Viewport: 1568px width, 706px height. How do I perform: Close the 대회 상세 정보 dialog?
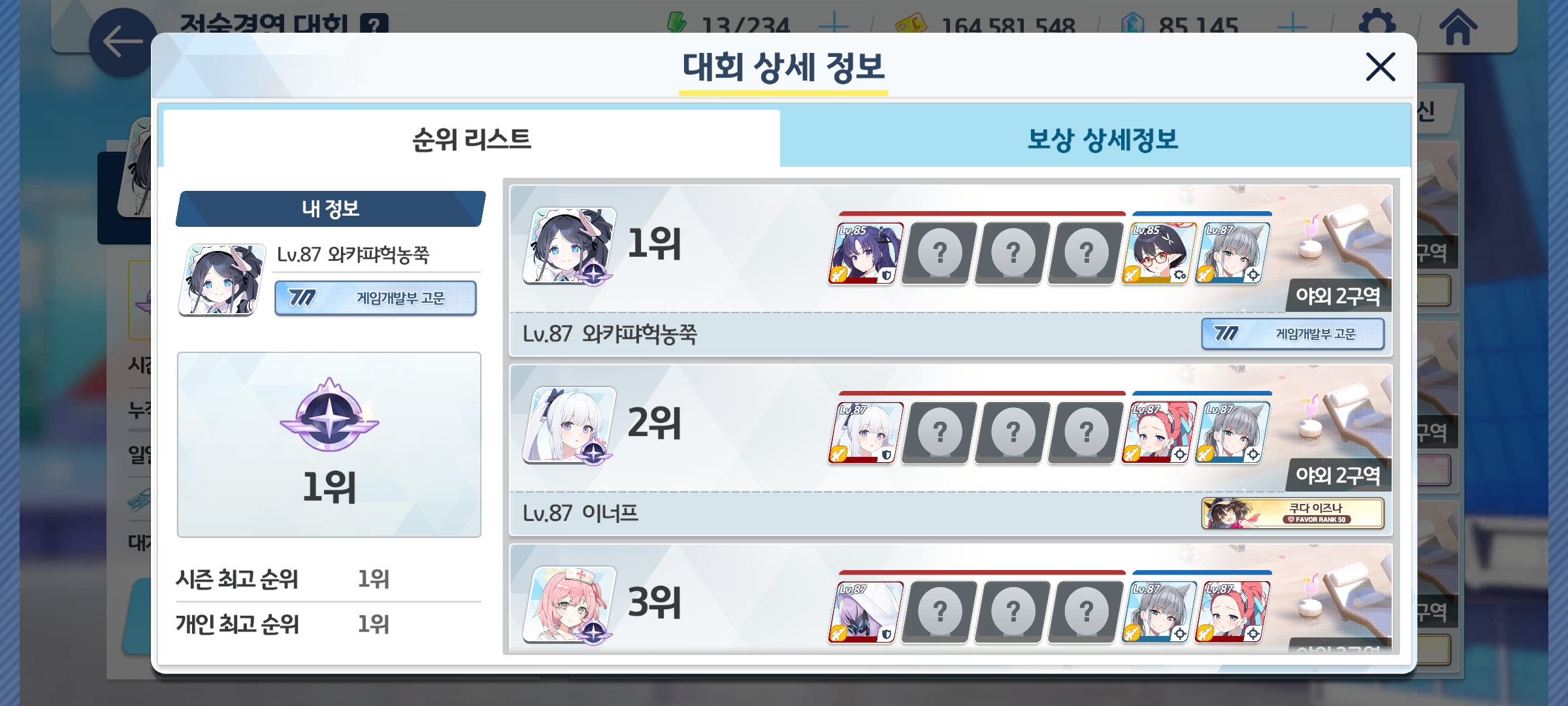(x=1380, y=67)
